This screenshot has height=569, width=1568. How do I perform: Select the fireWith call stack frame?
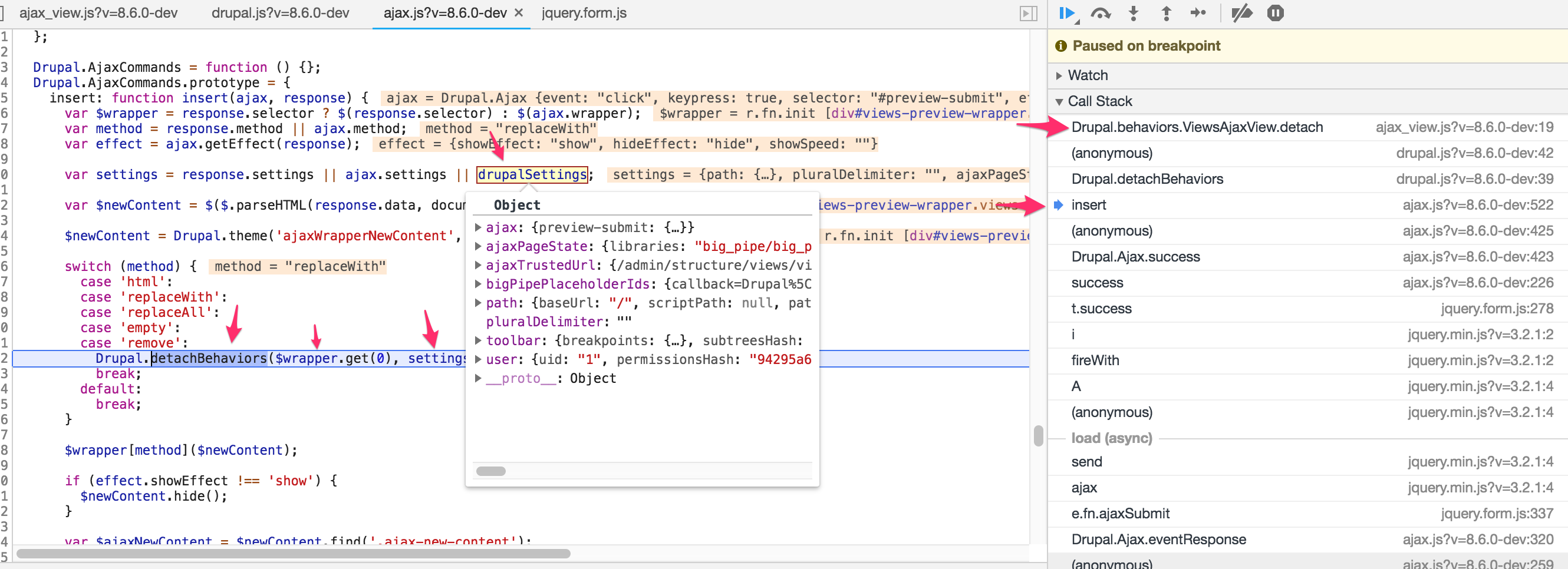coord(1095,360)
